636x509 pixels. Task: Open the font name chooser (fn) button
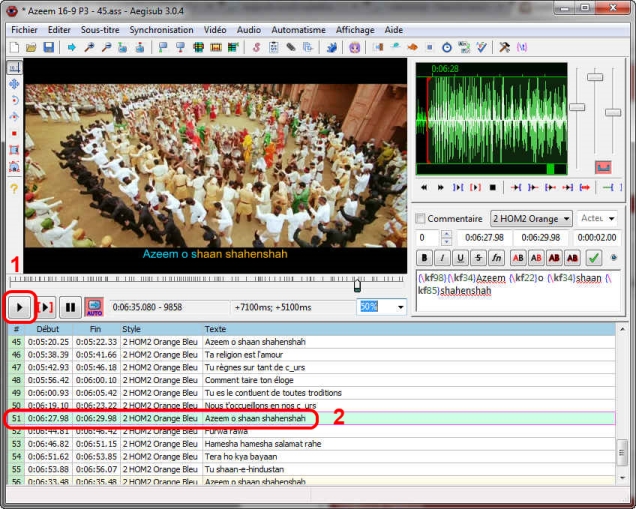tap(497, 257)
